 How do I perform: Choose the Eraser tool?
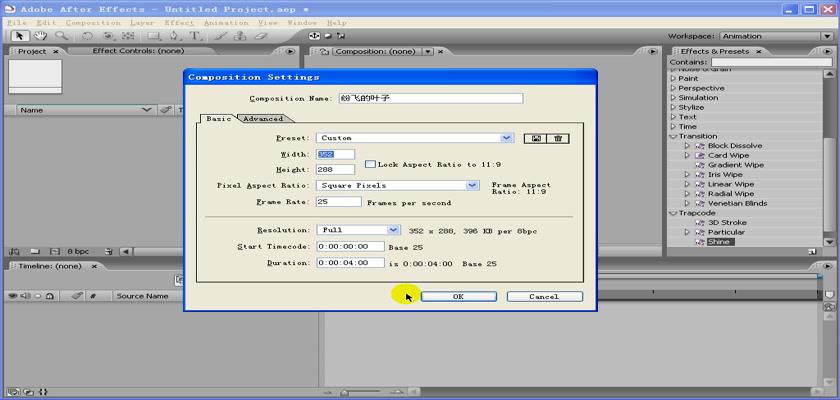coord(263,36)
